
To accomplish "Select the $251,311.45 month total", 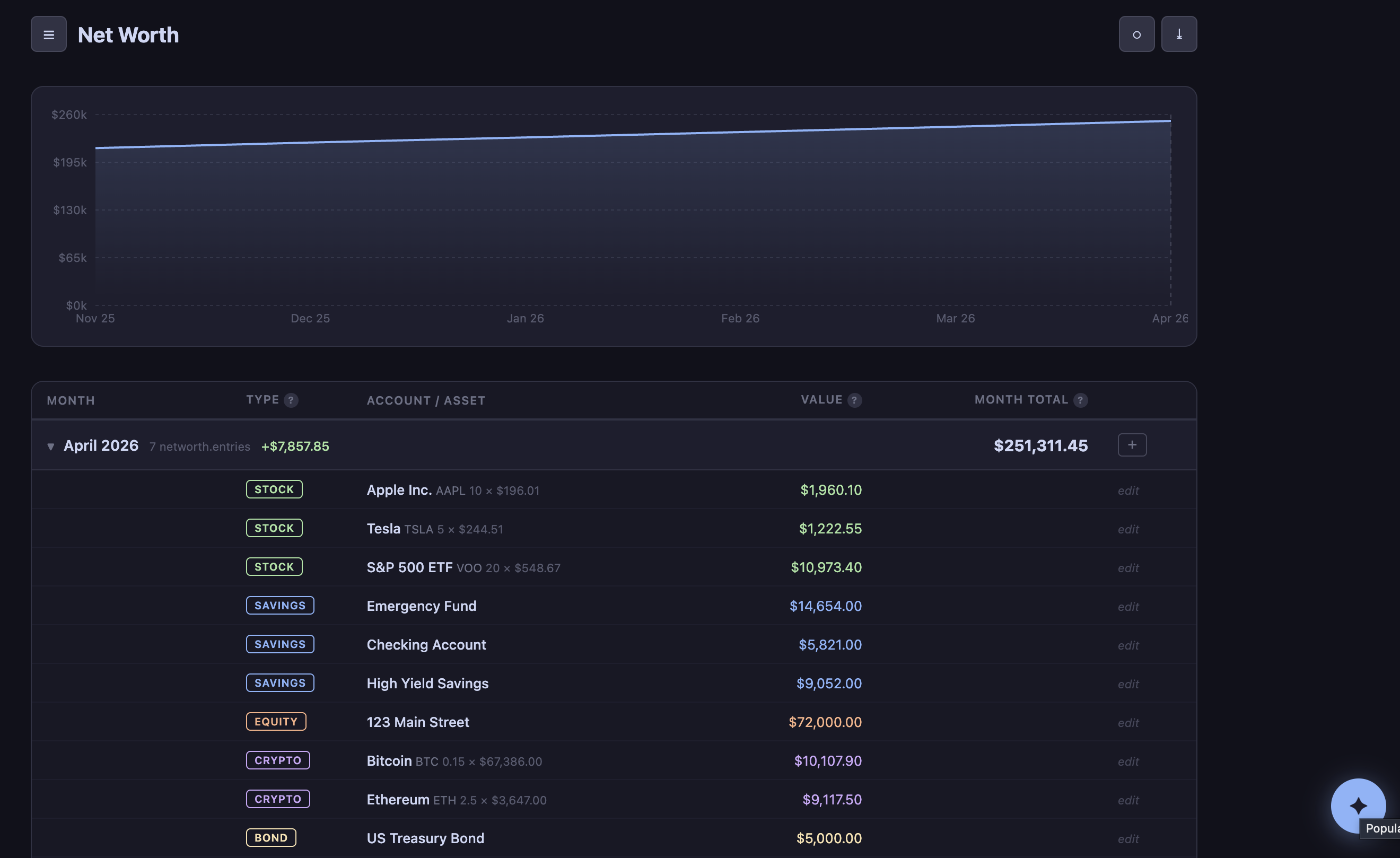I will (x=1040, y=445).
